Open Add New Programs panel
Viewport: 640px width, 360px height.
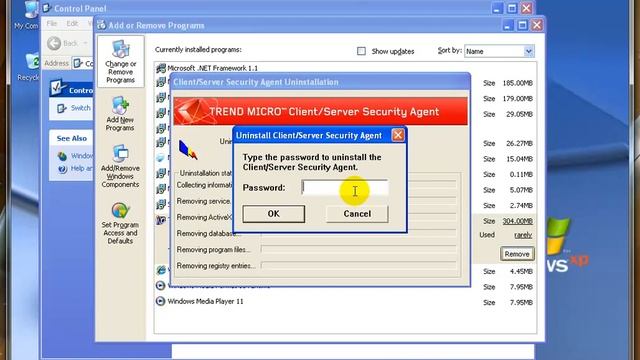(x=120, y=114)
